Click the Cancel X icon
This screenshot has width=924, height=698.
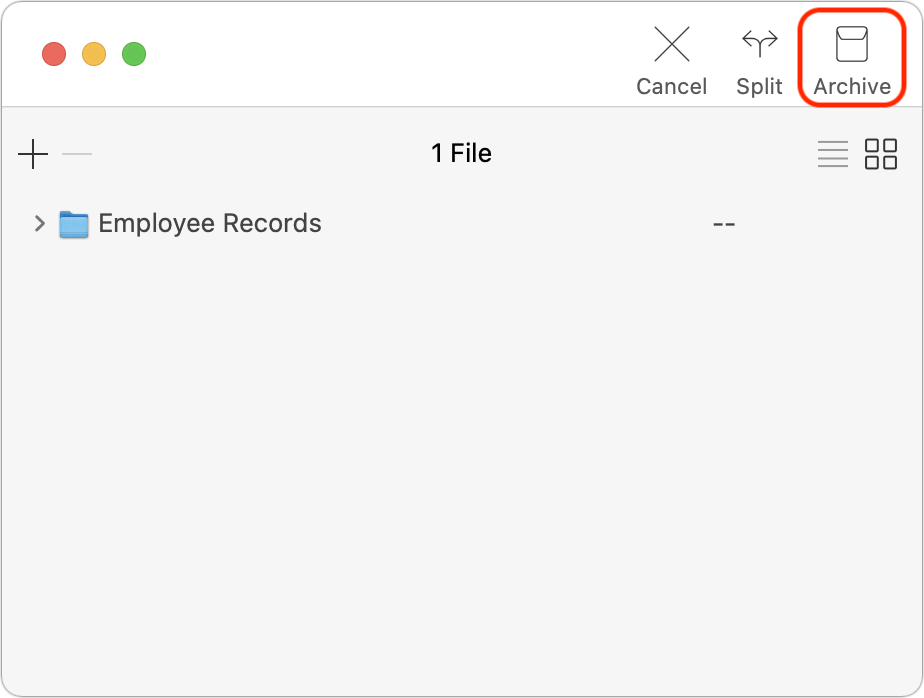672,44
